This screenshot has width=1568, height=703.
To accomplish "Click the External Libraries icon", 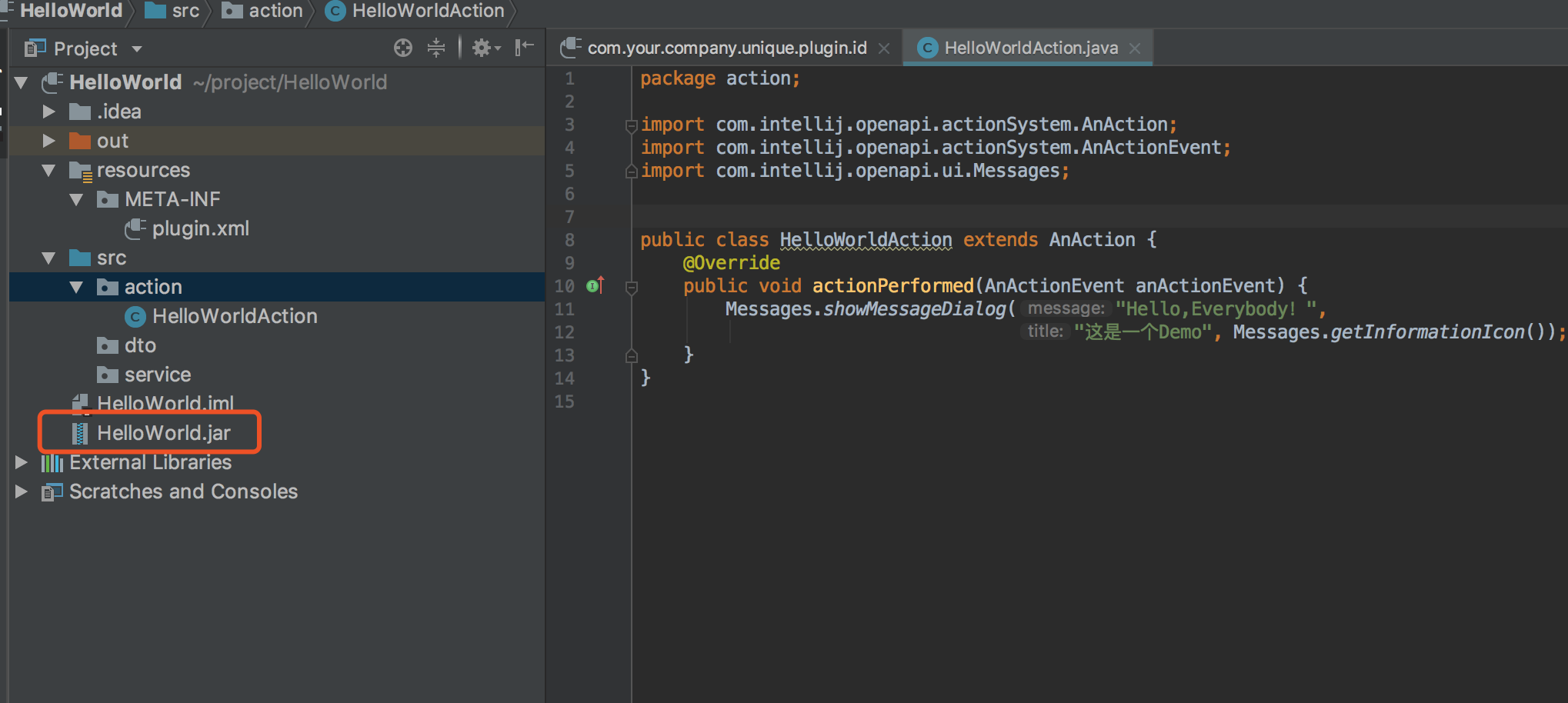I will pos(52,462).
